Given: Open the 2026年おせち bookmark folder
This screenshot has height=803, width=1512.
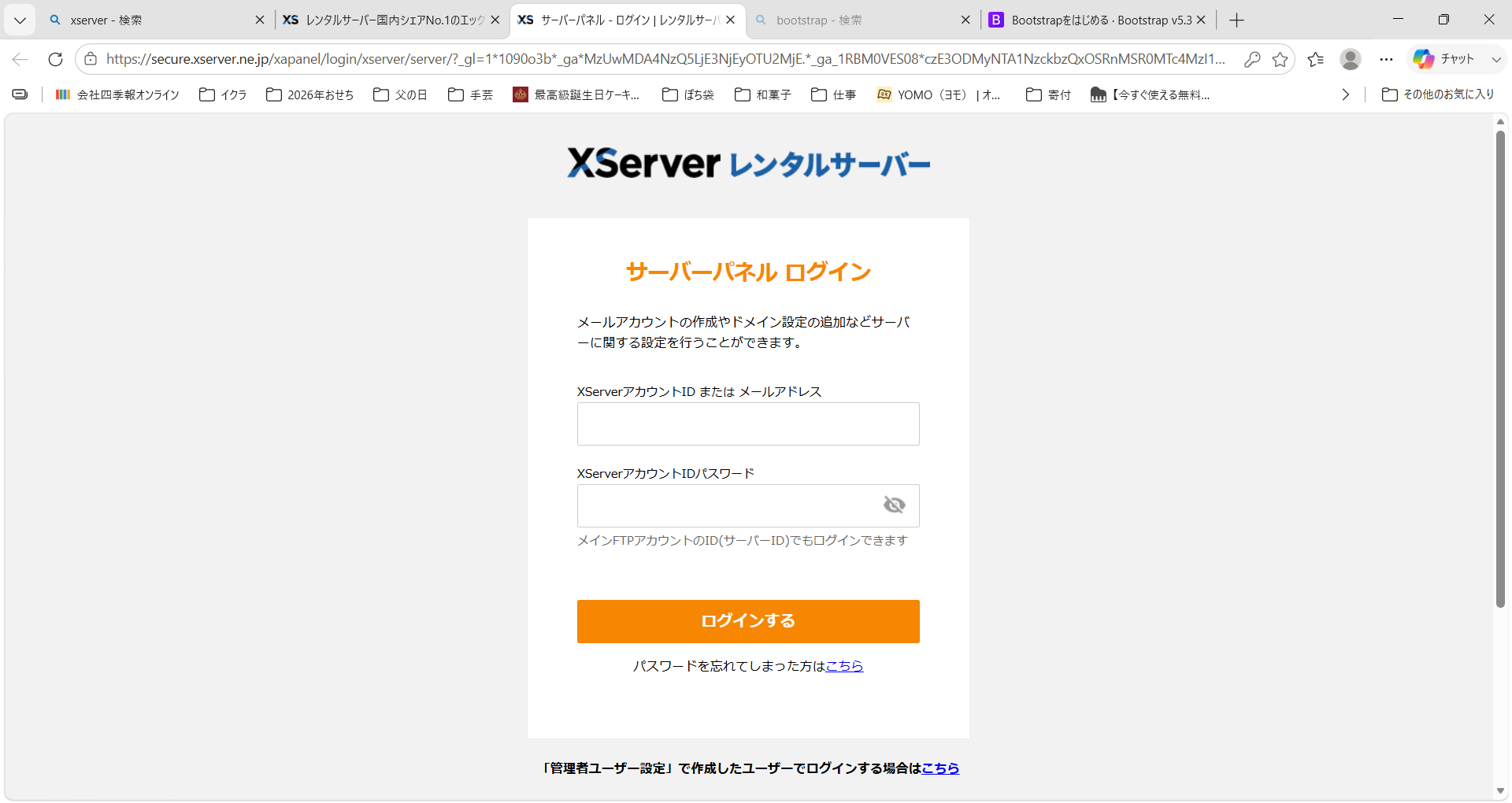Looking at the screenshot, I should click(310, 94).
